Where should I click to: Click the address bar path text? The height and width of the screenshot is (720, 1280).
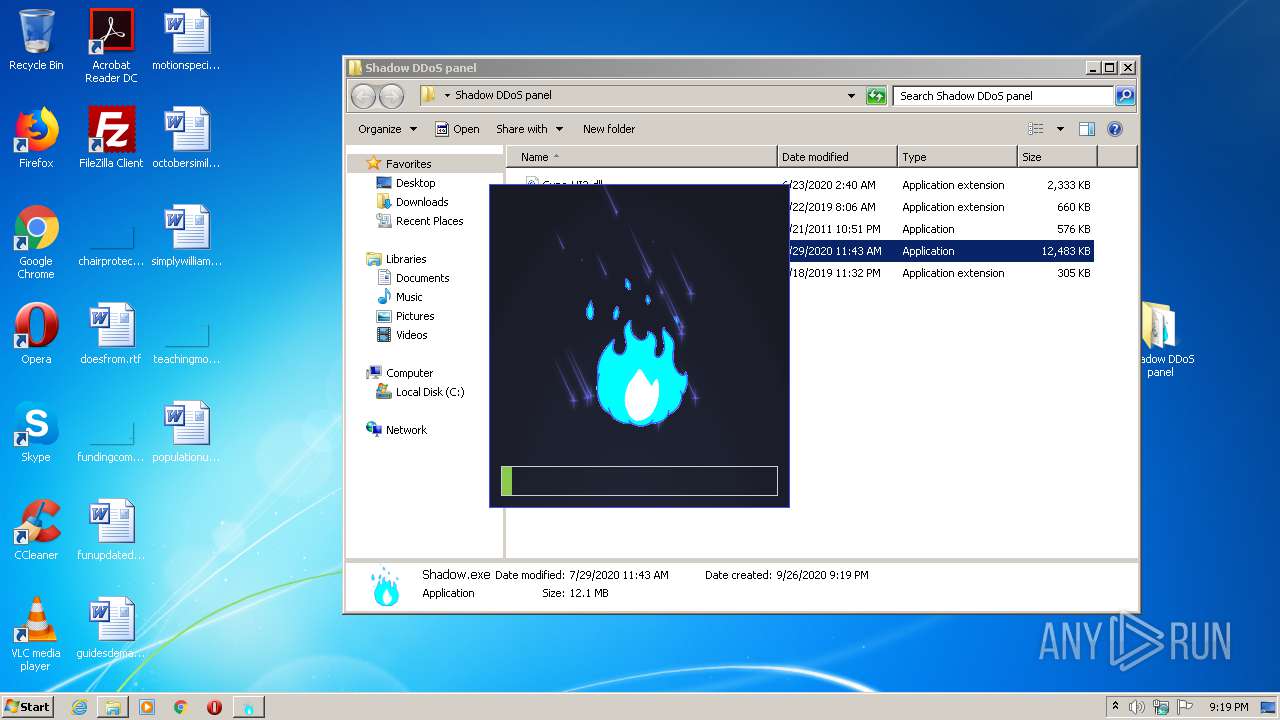pyautogui.click(x=503, y=96)
